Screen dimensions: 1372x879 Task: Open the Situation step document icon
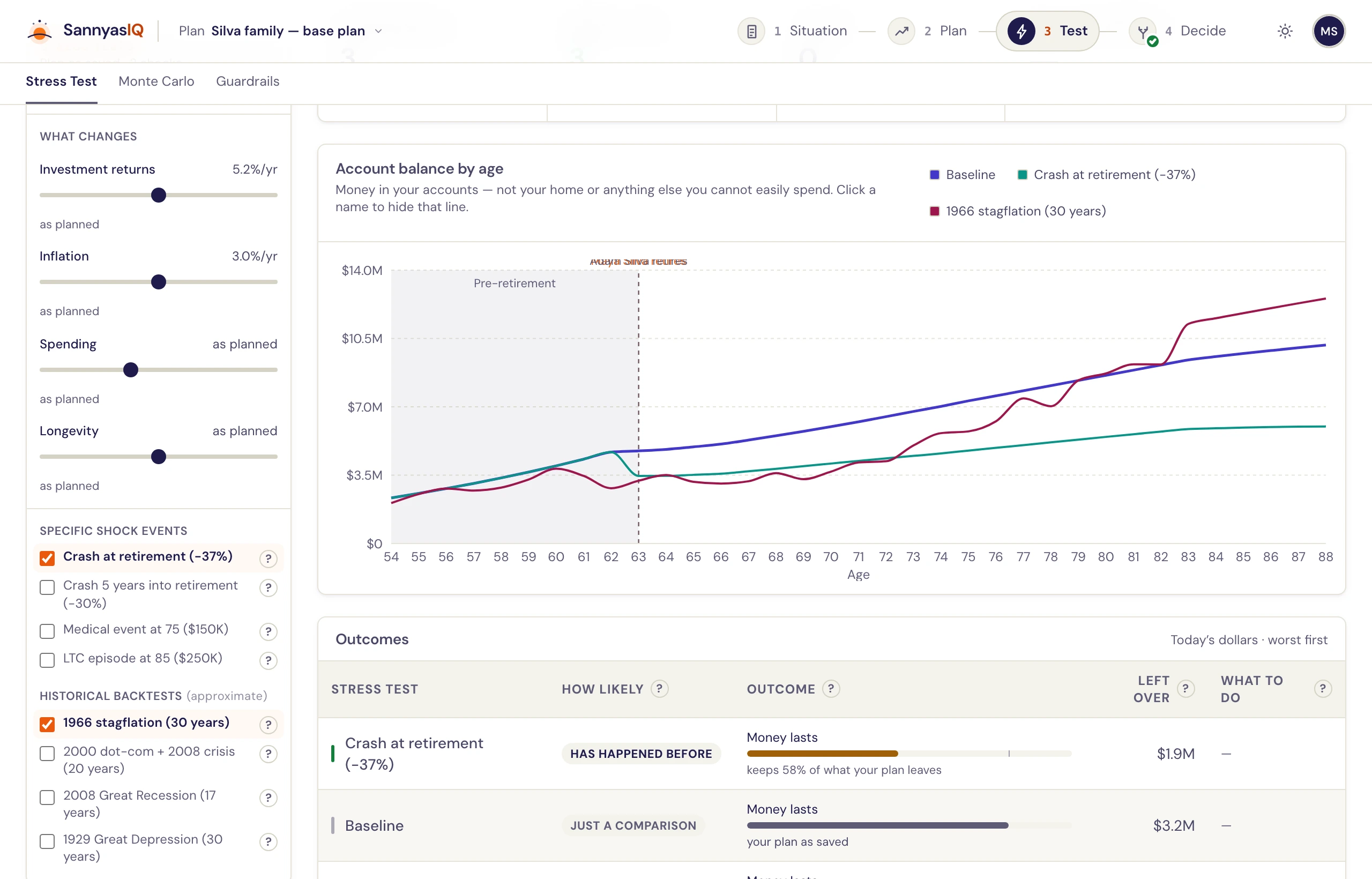[751, 32]
